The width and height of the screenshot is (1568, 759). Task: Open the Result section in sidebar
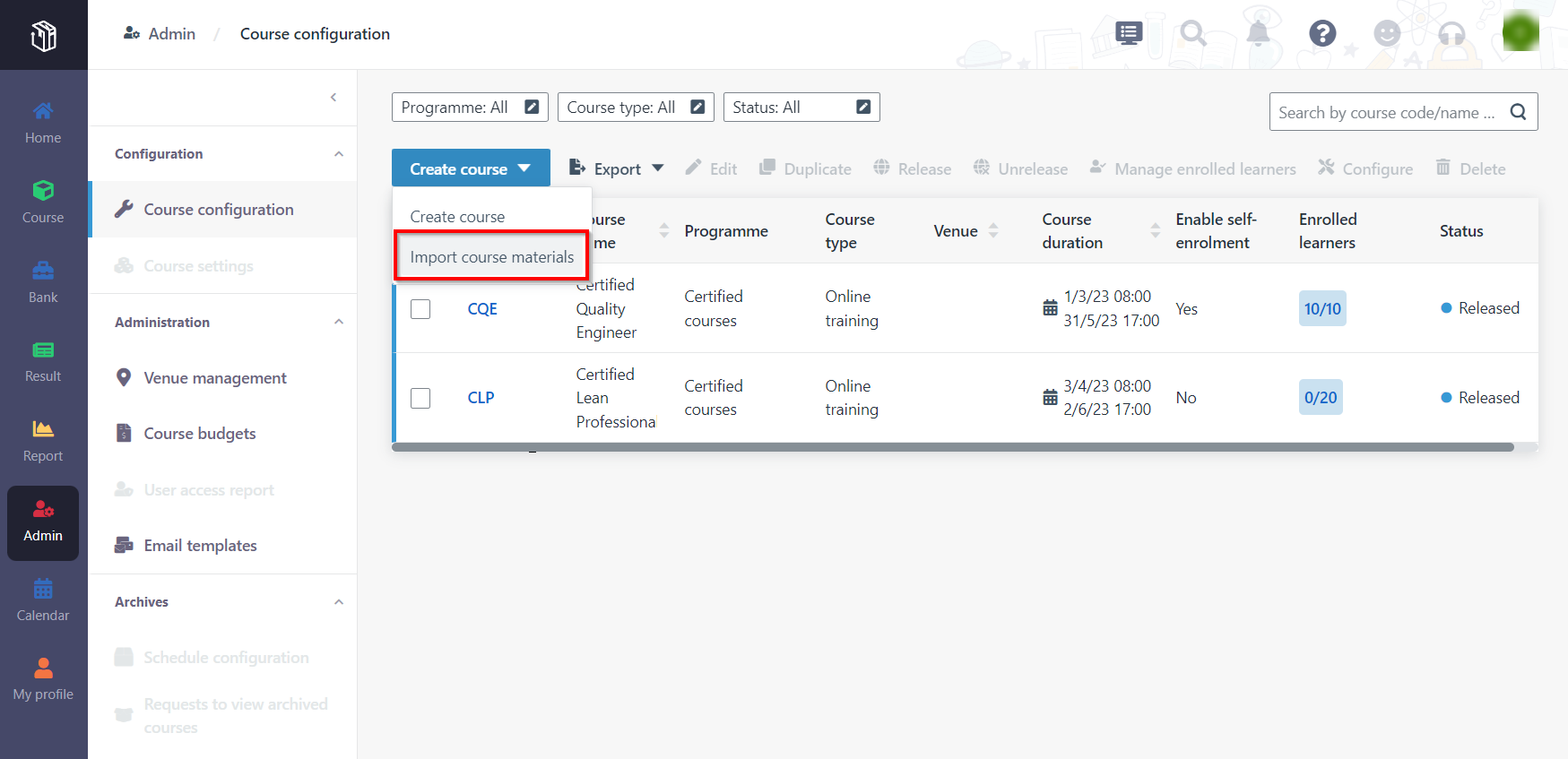pyautogui.click(x=43, y=362)
